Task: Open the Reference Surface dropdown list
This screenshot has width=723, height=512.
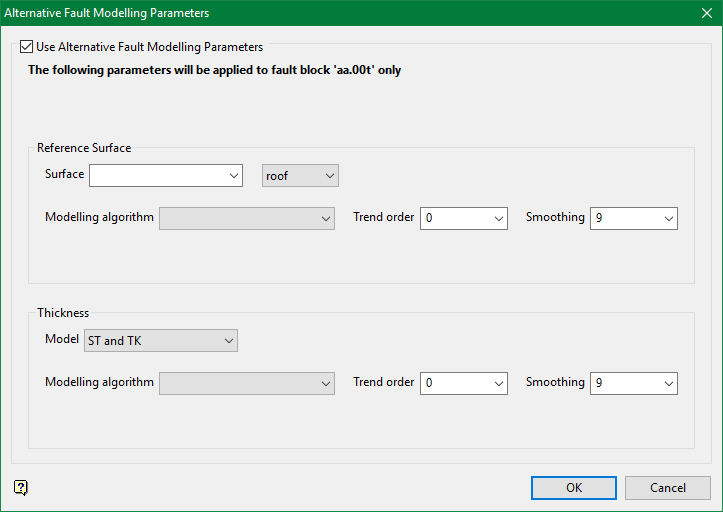Action: pyautogui.click(x=233, y=176)
